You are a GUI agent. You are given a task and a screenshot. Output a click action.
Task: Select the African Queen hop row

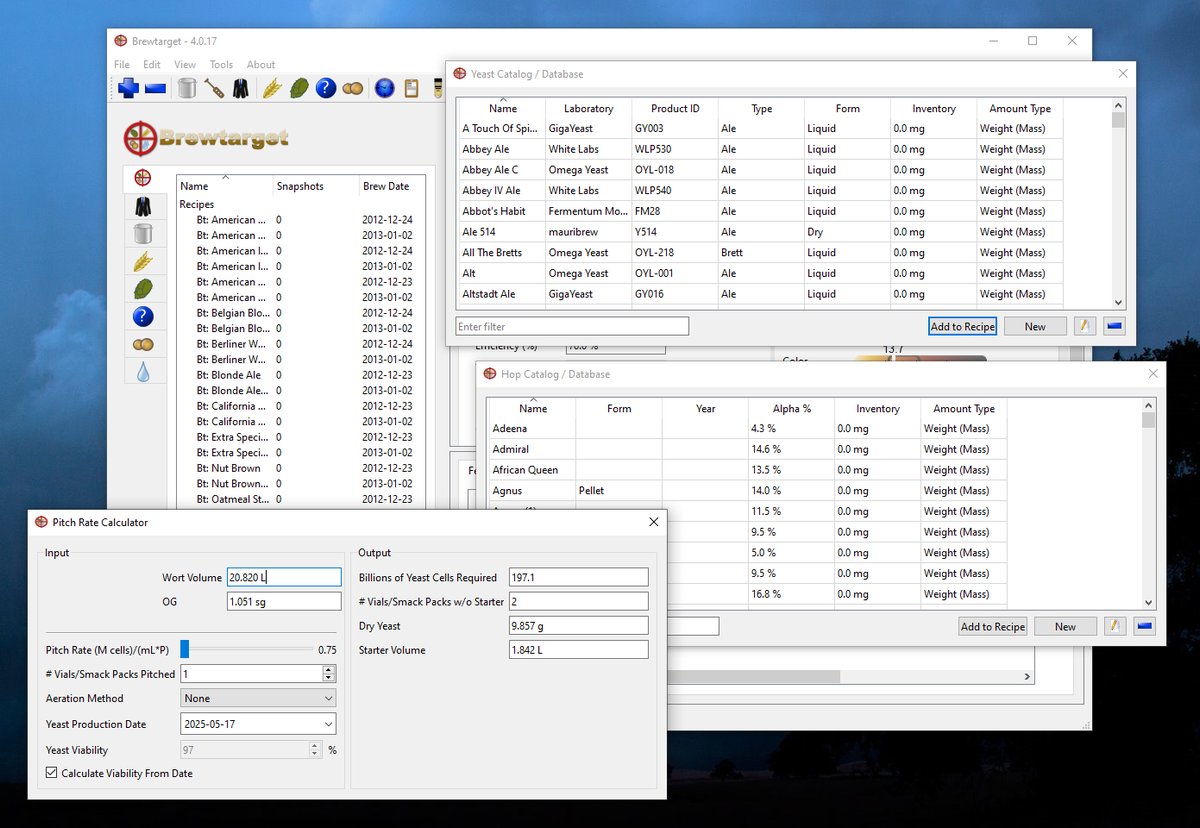[x=746, y=470]
